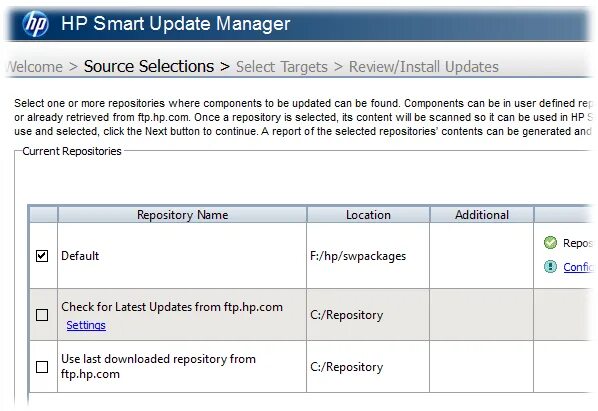Jump to the Select Targets step
The image size is (598, 411).
[x=282, y=67]
